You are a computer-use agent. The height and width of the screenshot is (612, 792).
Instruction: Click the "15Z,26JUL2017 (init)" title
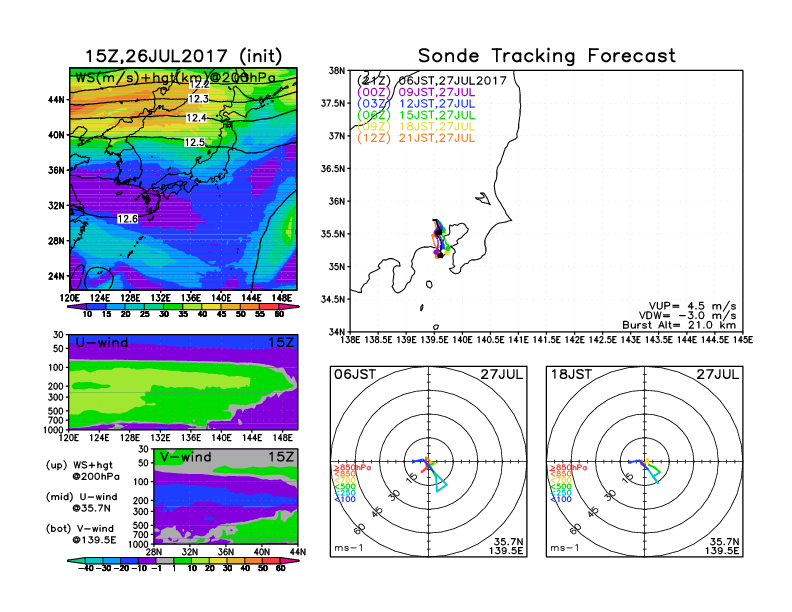click(183, 56)
